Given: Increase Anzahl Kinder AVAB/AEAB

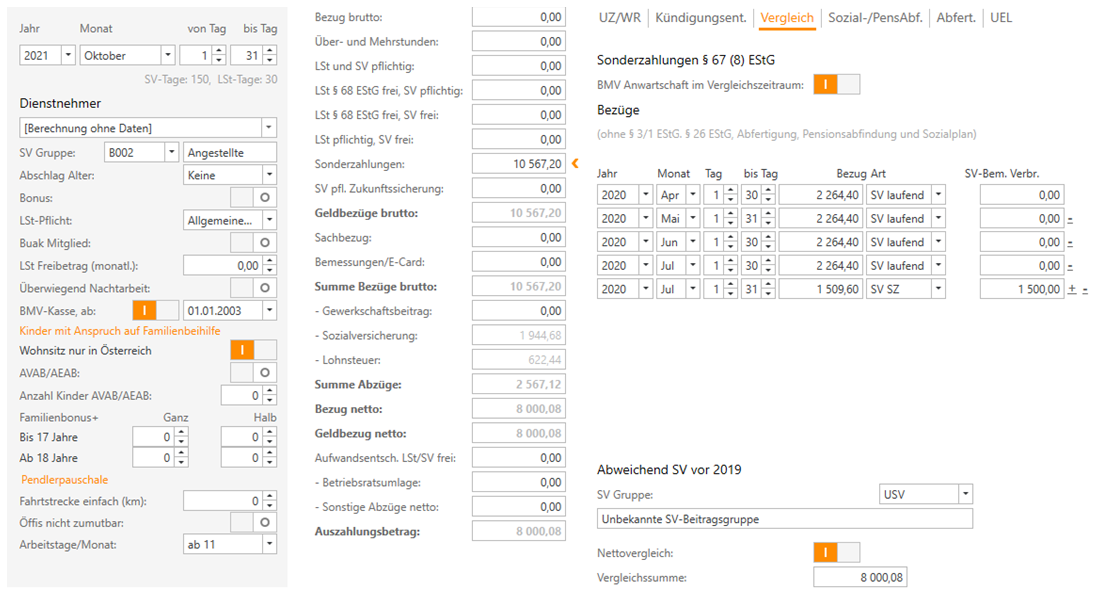Looking at the screenshot, I should click(270, 391).
